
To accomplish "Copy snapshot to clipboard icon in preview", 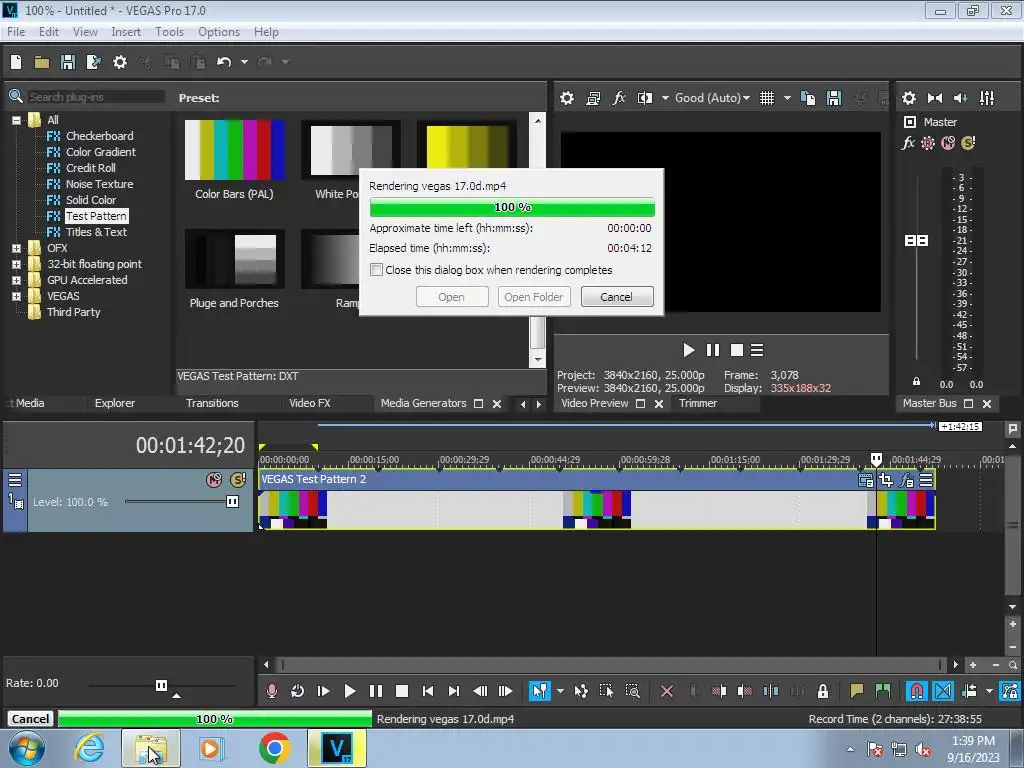I will pos(808,98).
